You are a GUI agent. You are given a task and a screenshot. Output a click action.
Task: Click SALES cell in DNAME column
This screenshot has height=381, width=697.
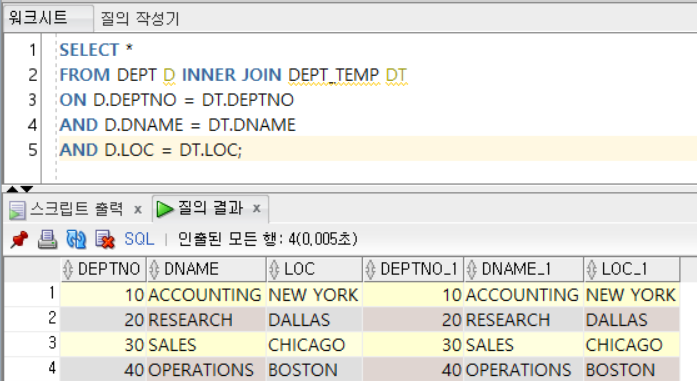coord(206,345)
